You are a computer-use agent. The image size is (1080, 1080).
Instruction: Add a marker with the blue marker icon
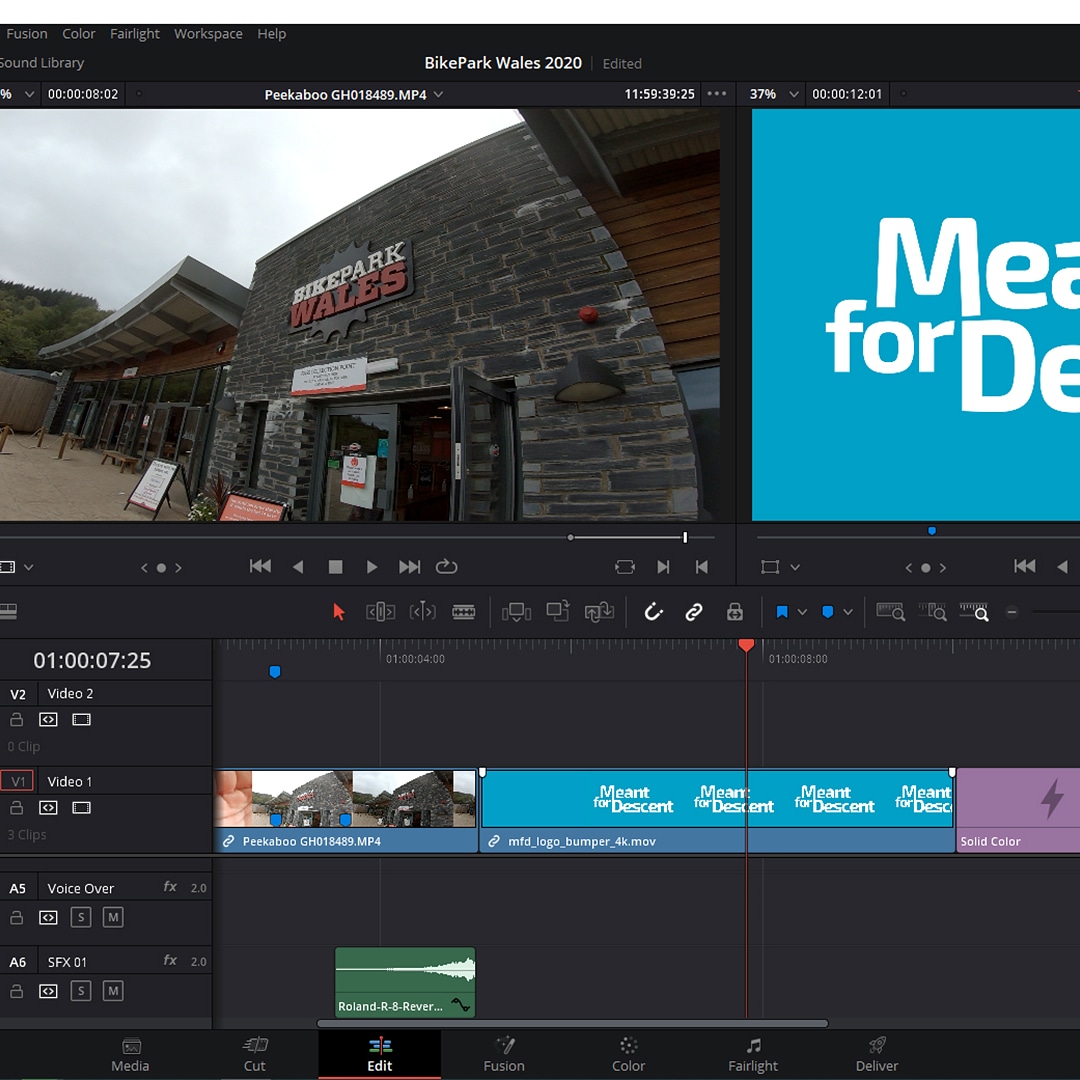(828, 612)
